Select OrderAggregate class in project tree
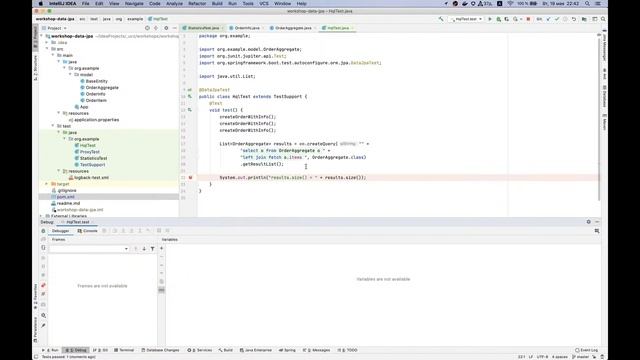Screen dimensions: 640x360 click(102, 88)
